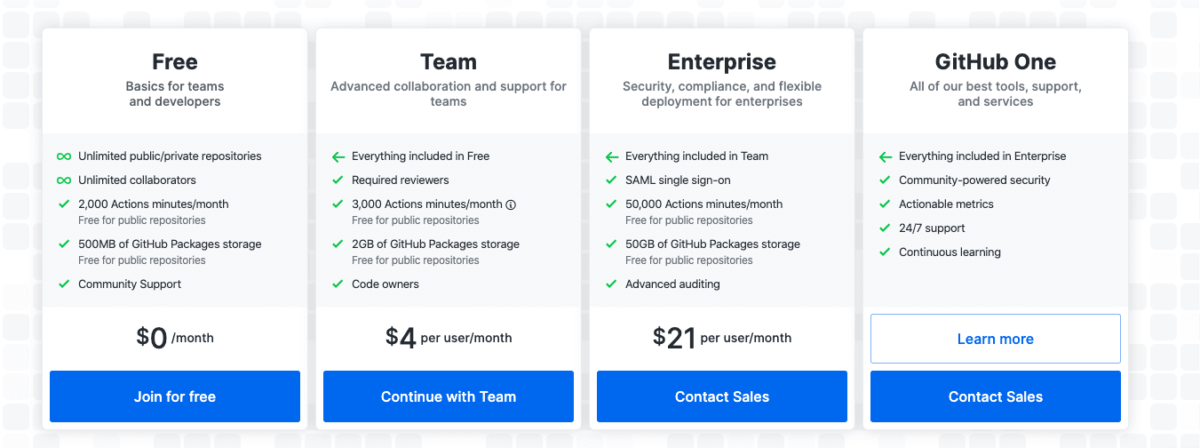Click the Join for free button
The image size is (1200, 448).
pos(175,396)
